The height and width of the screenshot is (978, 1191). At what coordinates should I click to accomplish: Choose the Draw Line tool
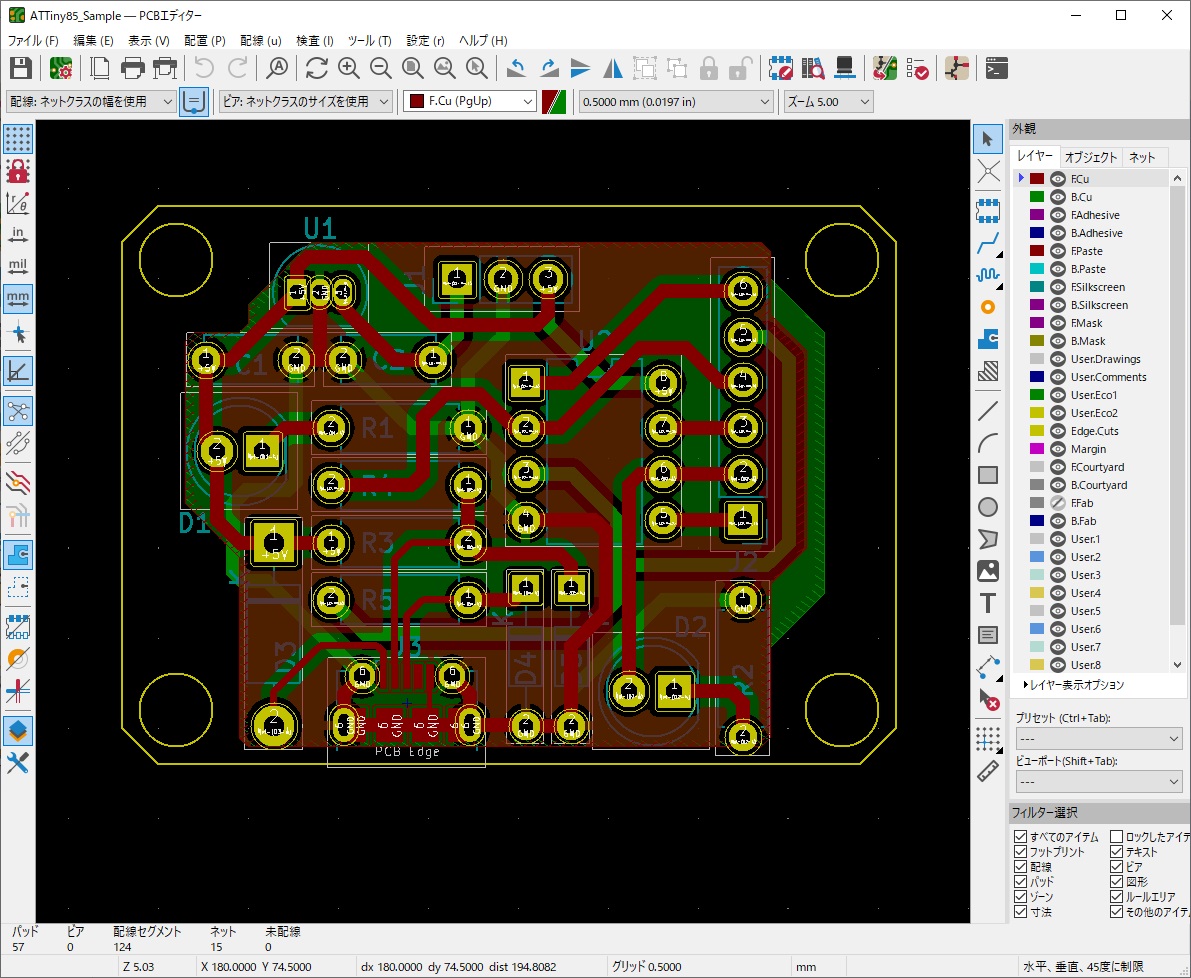(987, 411)
